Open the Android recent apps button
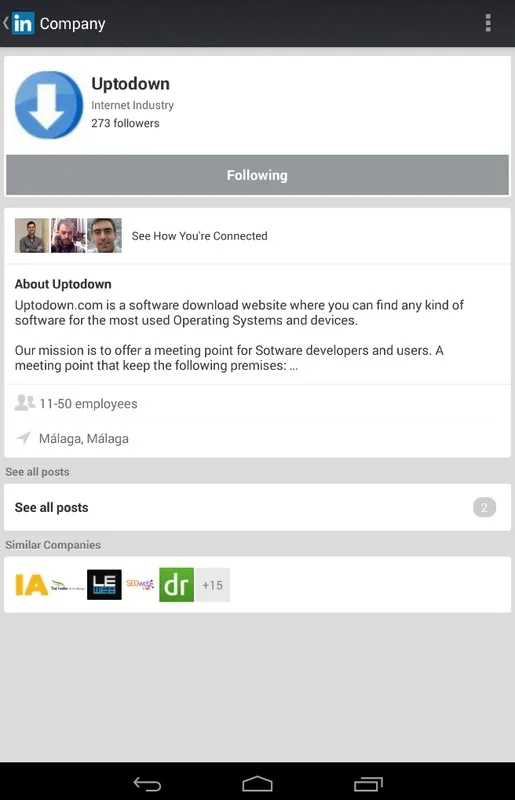The image size is (515, 800). 368,784
